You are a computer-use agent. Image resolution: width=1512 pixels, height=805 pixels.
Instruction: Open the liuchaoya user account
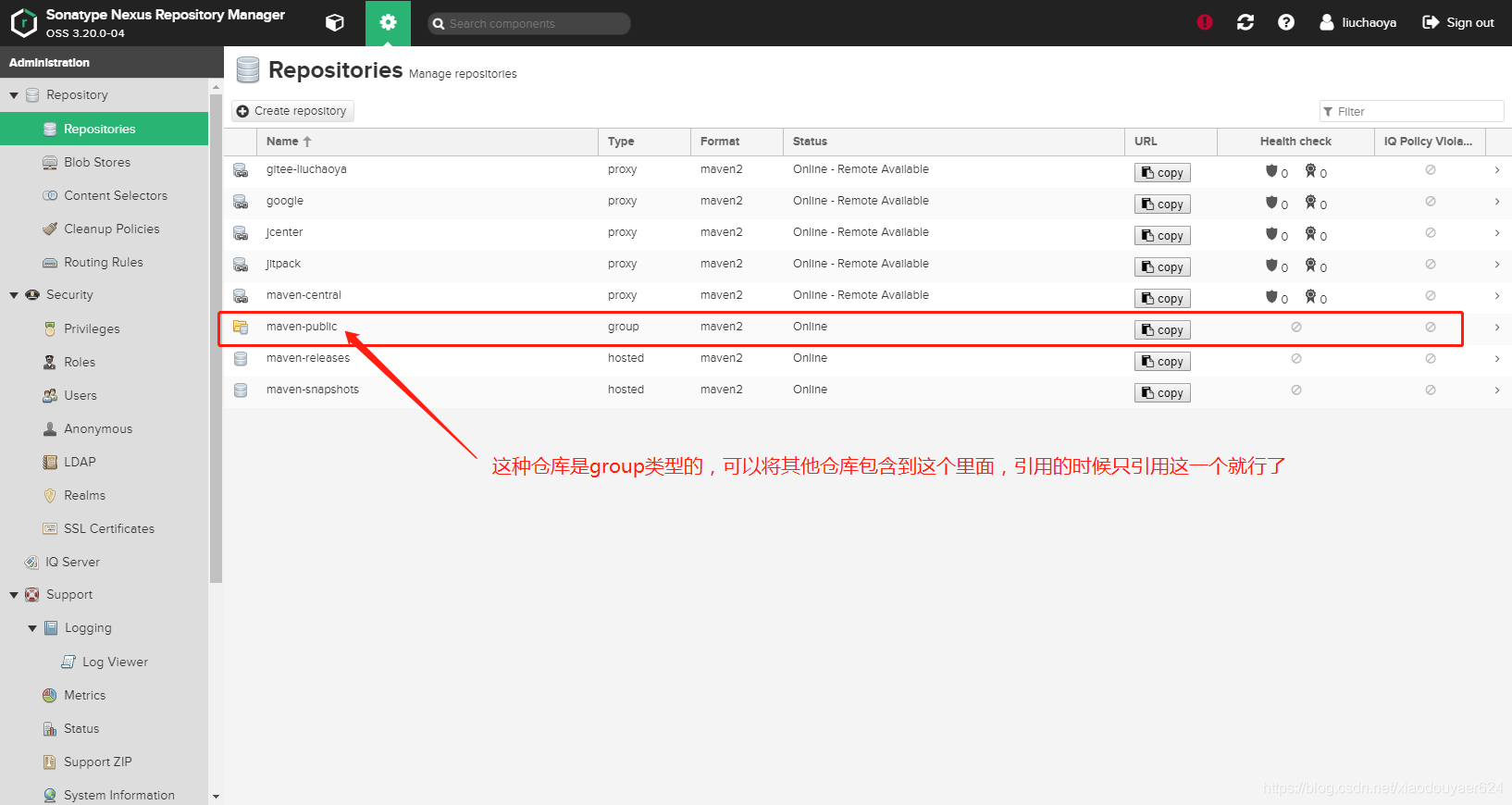pos(1357,22)
